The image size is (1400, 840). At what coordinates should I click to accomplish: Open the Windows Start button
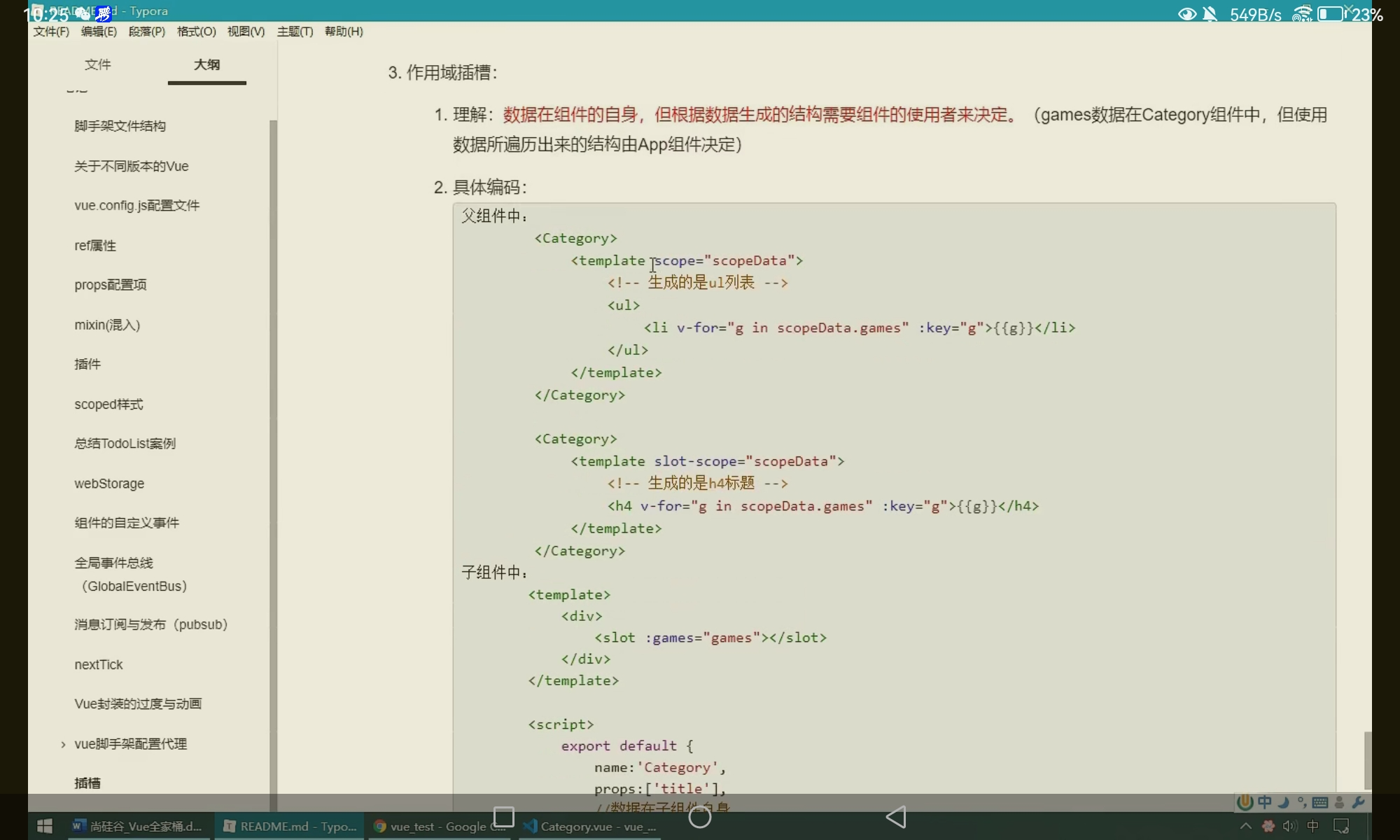45,826
